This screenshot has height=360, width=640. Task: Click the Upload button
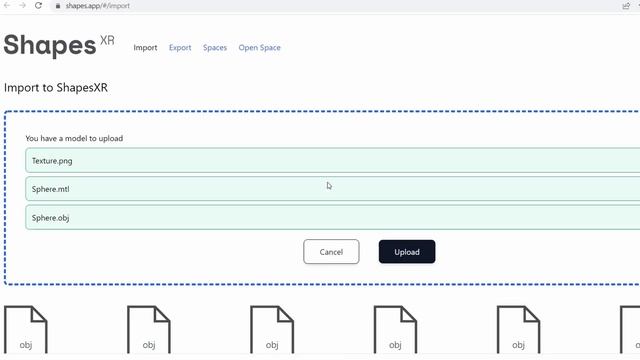(x=407, y=251)
